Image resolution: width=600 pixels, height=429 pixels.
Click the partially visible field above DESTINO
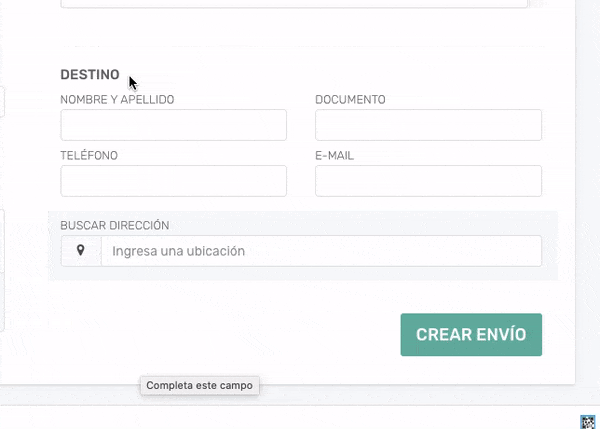click(294, 4)
